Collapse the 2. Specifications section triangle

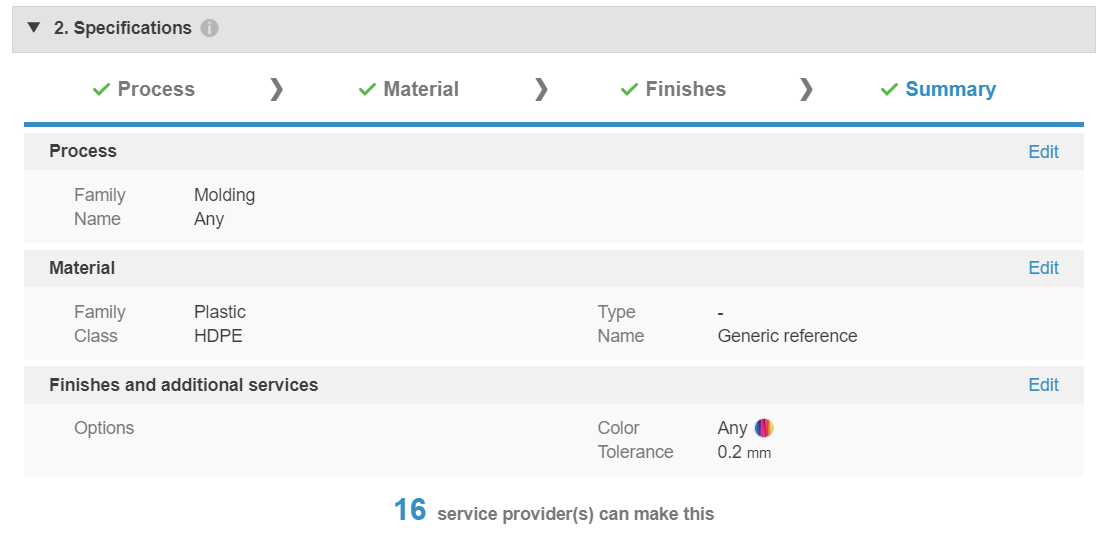tap(33, 28)
